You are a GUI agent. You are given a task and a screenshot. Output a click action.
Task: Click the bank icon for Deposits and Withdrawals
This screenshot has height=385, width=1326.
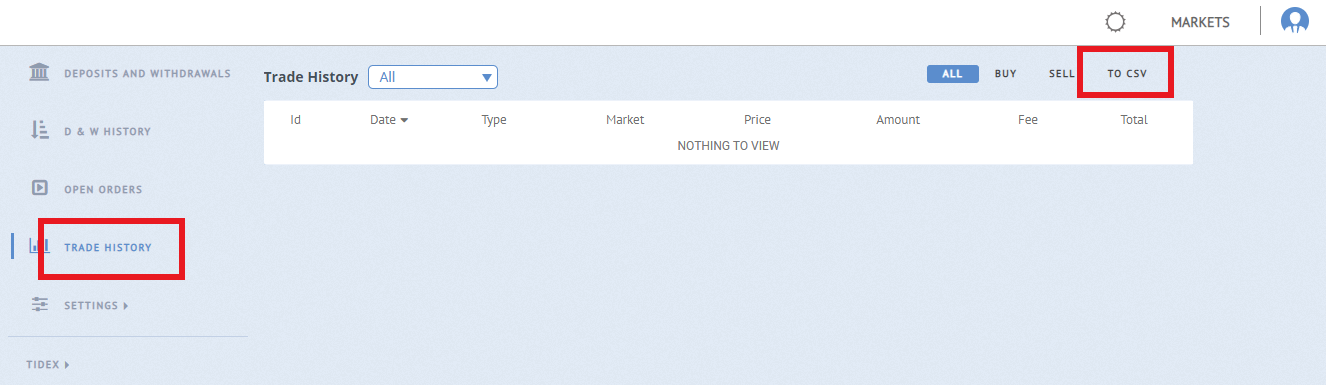pos(40,72)
